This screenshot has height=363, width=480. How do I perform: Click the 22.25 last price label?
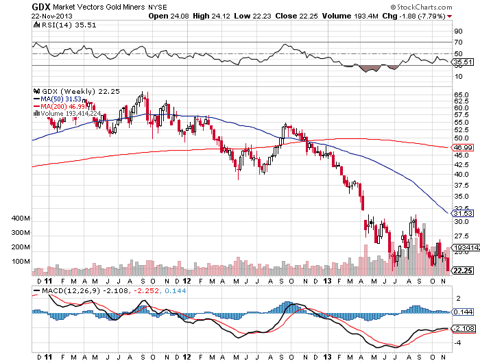coord(463,270)
